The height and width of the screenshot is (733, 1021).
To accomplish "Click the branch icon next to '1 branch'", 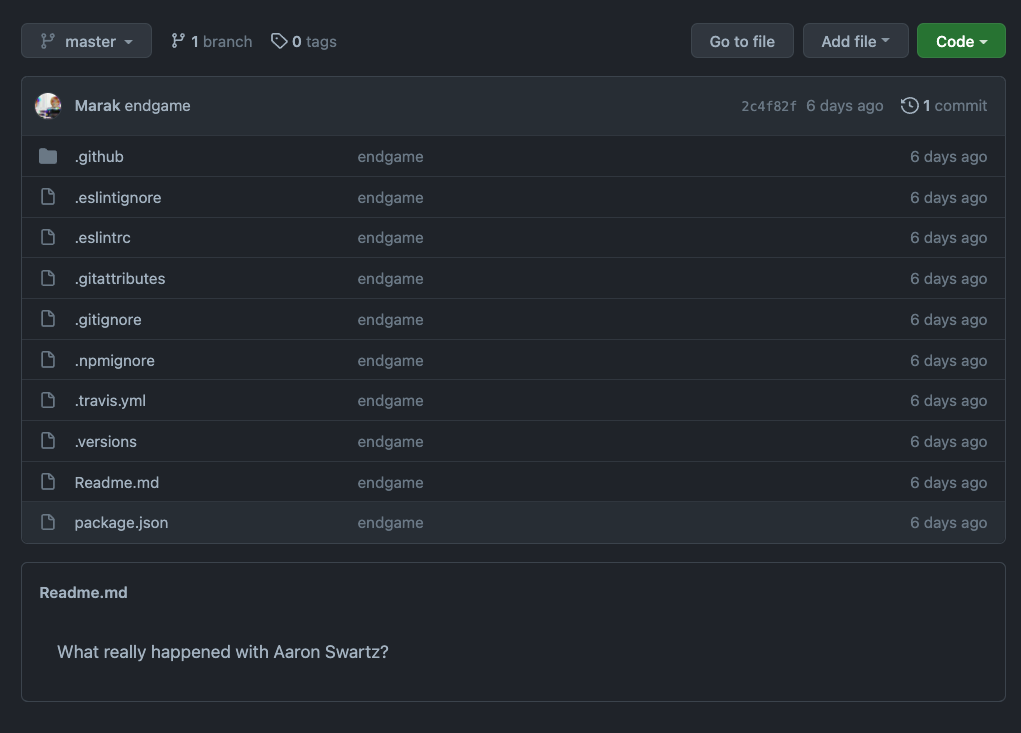I will (x=179, y=41).
